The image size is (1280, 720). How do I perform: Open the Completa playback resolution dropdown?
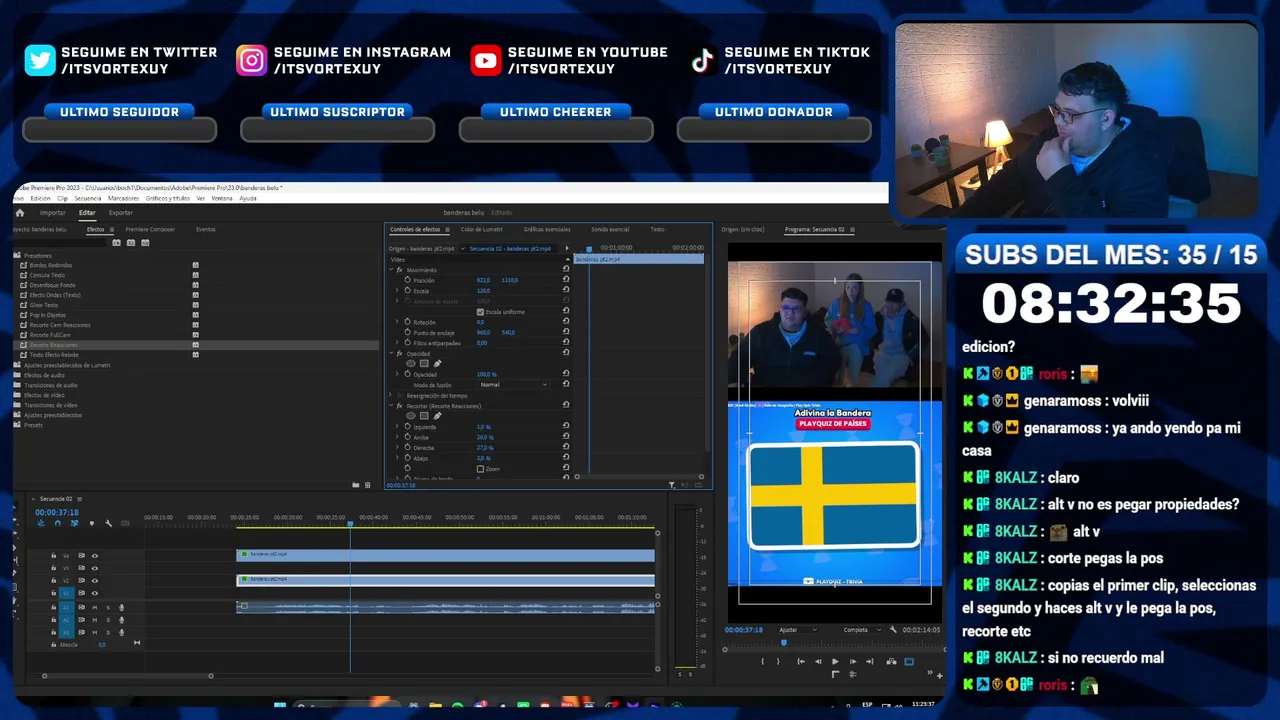point(862,630)
